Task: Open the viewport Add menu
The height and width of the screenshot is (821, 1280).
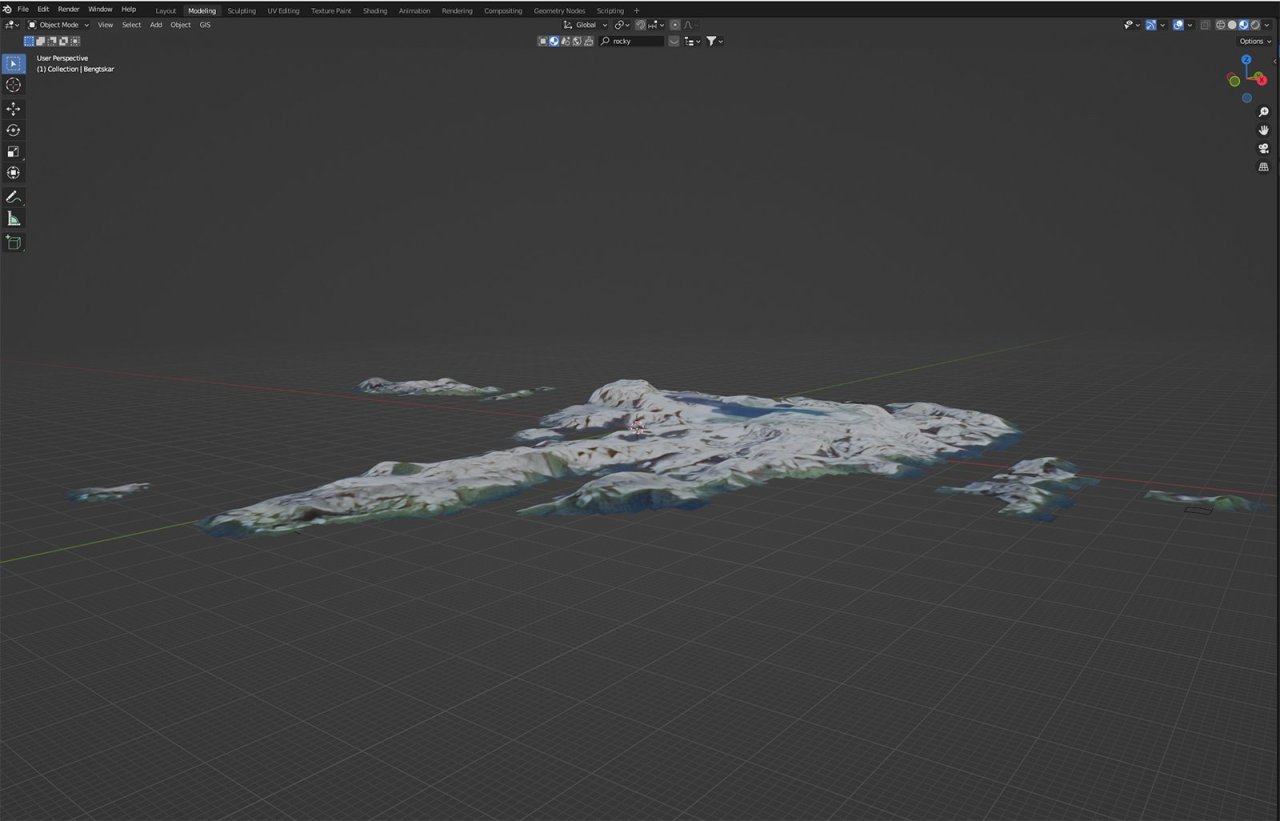Action: [156, 25]
